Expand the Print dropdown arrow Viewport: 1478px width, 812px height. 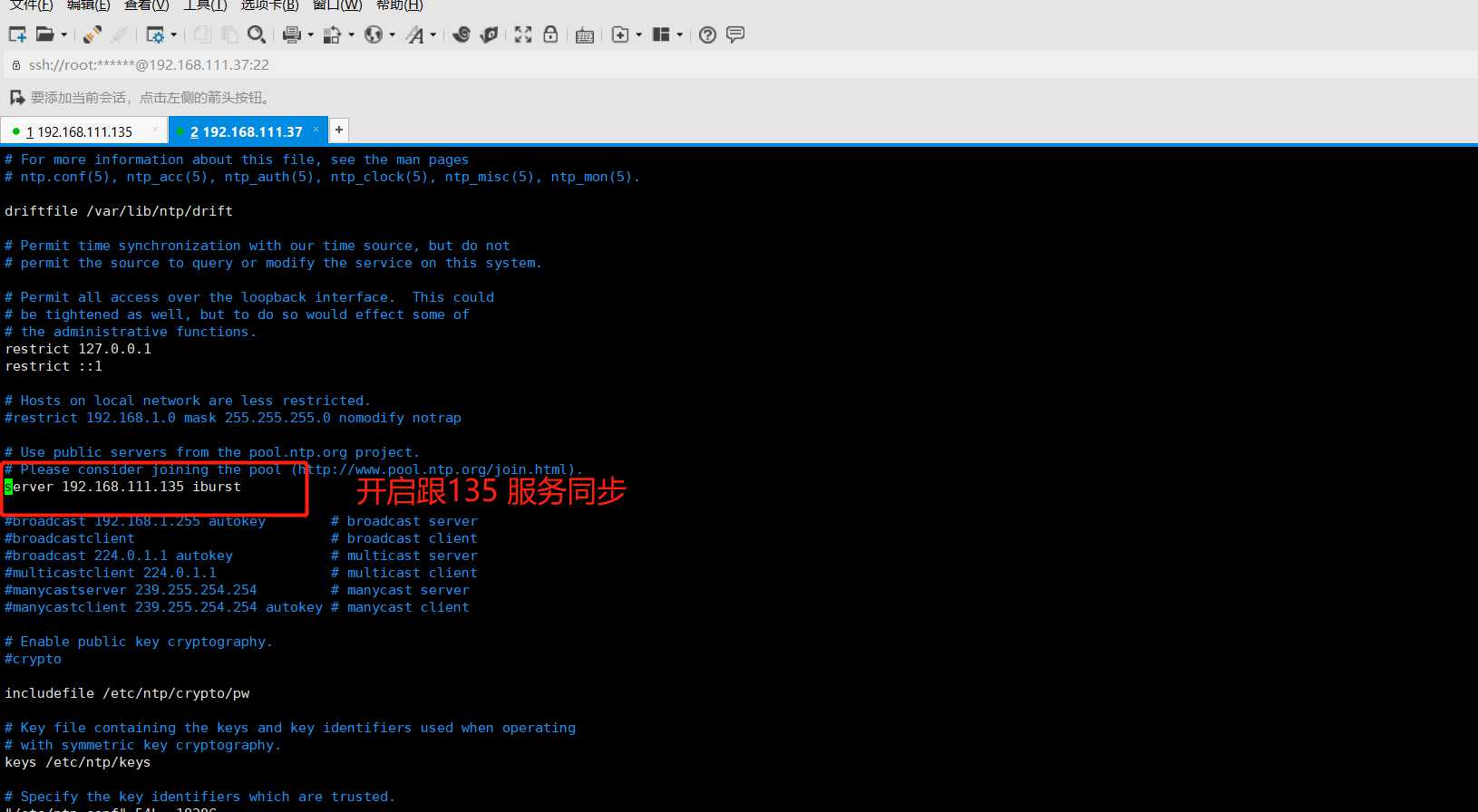pos(310,35)
